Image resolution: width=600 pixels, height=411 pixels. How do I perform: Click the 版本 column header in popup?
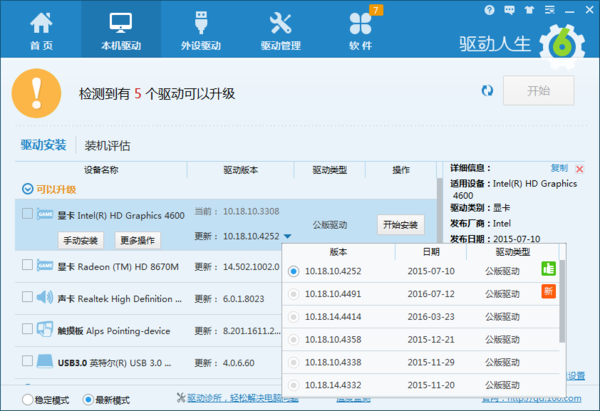[x=338, y=252]
